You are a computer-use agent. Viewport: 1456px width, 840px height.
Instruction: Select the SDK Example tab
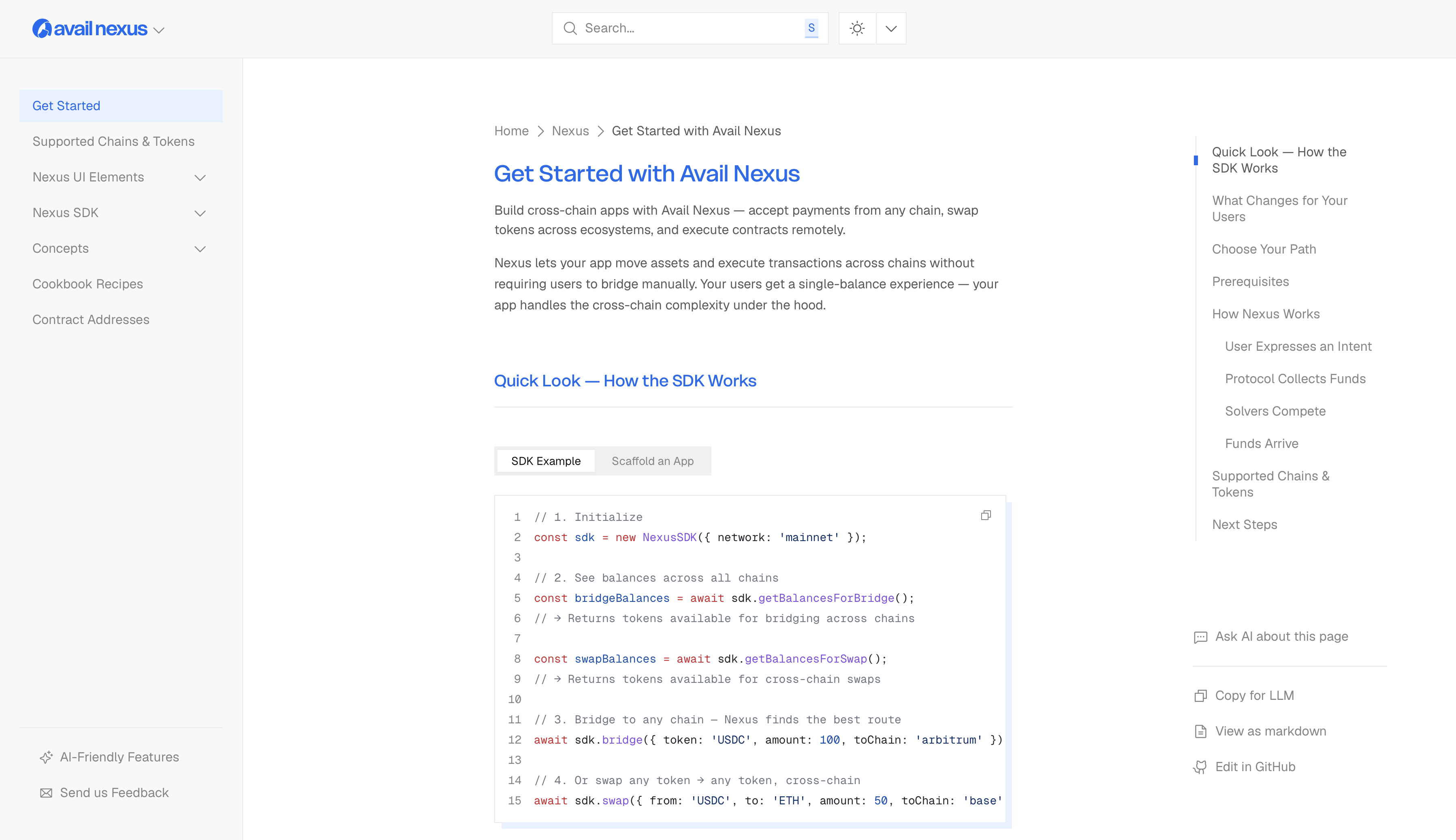[546, 461]
